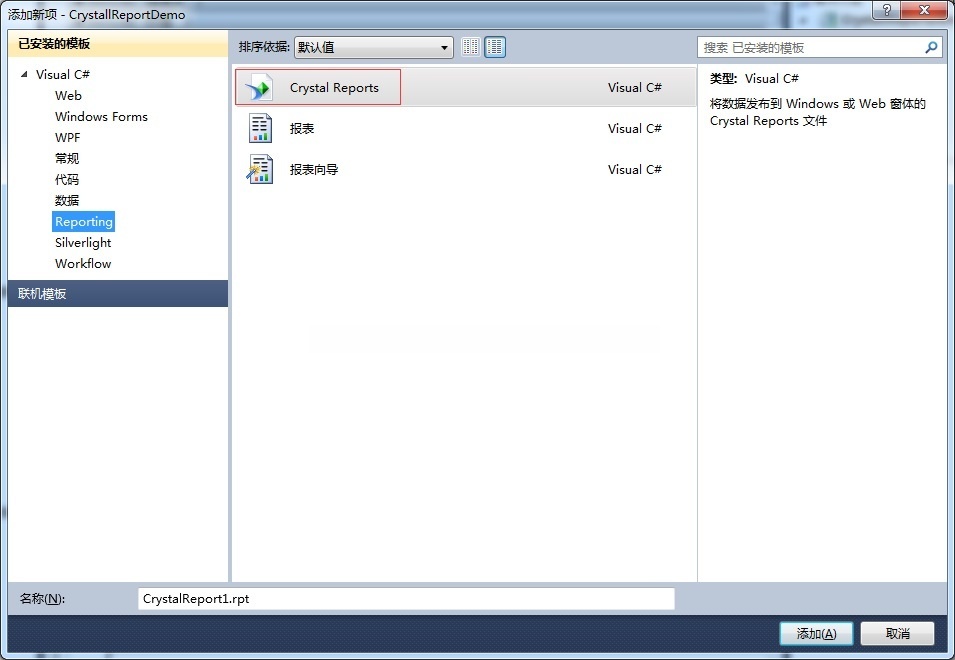Select the WPF category
The image size is (955, 660).
pos(68,138)
